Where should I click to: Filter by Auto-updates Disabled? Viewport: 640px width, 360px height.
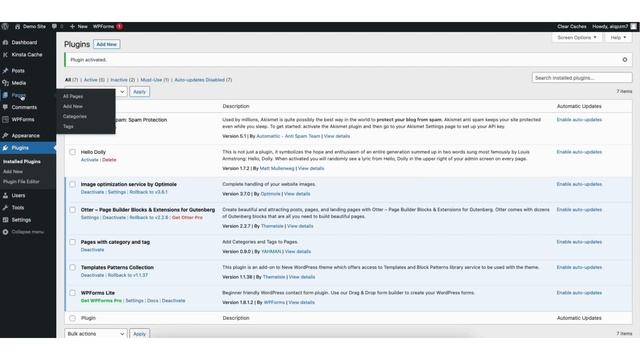click(203, 80)
